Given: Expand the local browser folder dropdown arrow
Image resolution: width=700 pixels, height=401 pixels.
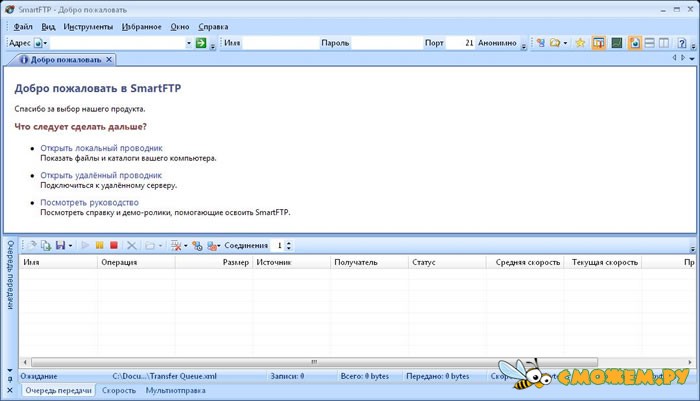Looking at the screenshot, I should pyautogui.click(x=565, y=43).
